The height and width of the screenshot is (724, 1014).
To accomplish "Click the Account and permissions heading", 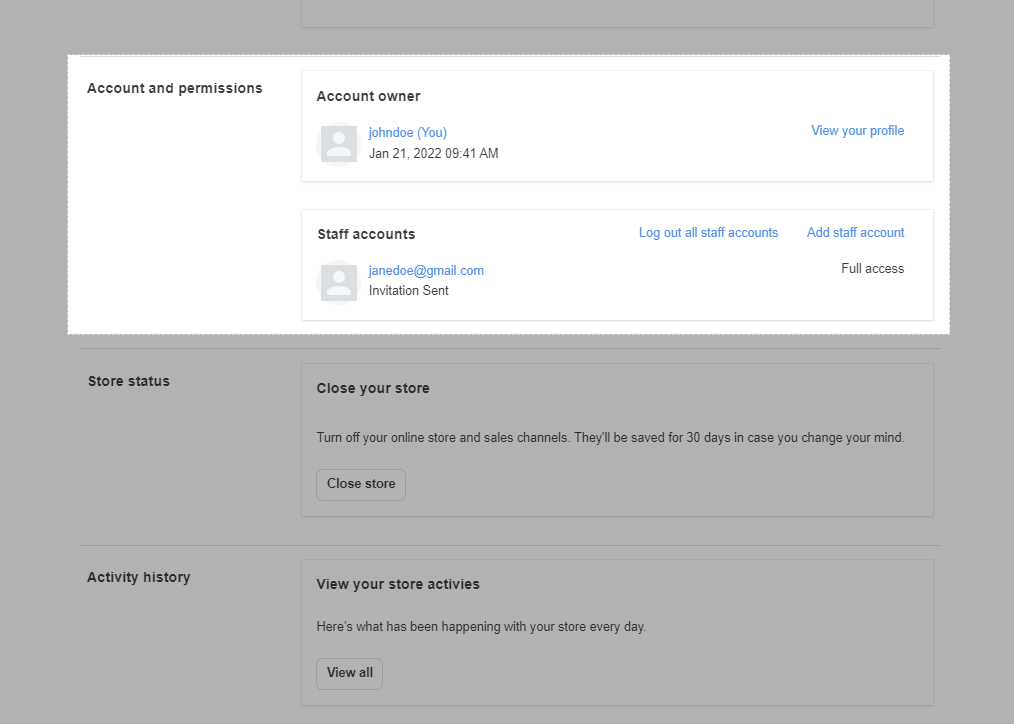I will [x=175, y=89].
